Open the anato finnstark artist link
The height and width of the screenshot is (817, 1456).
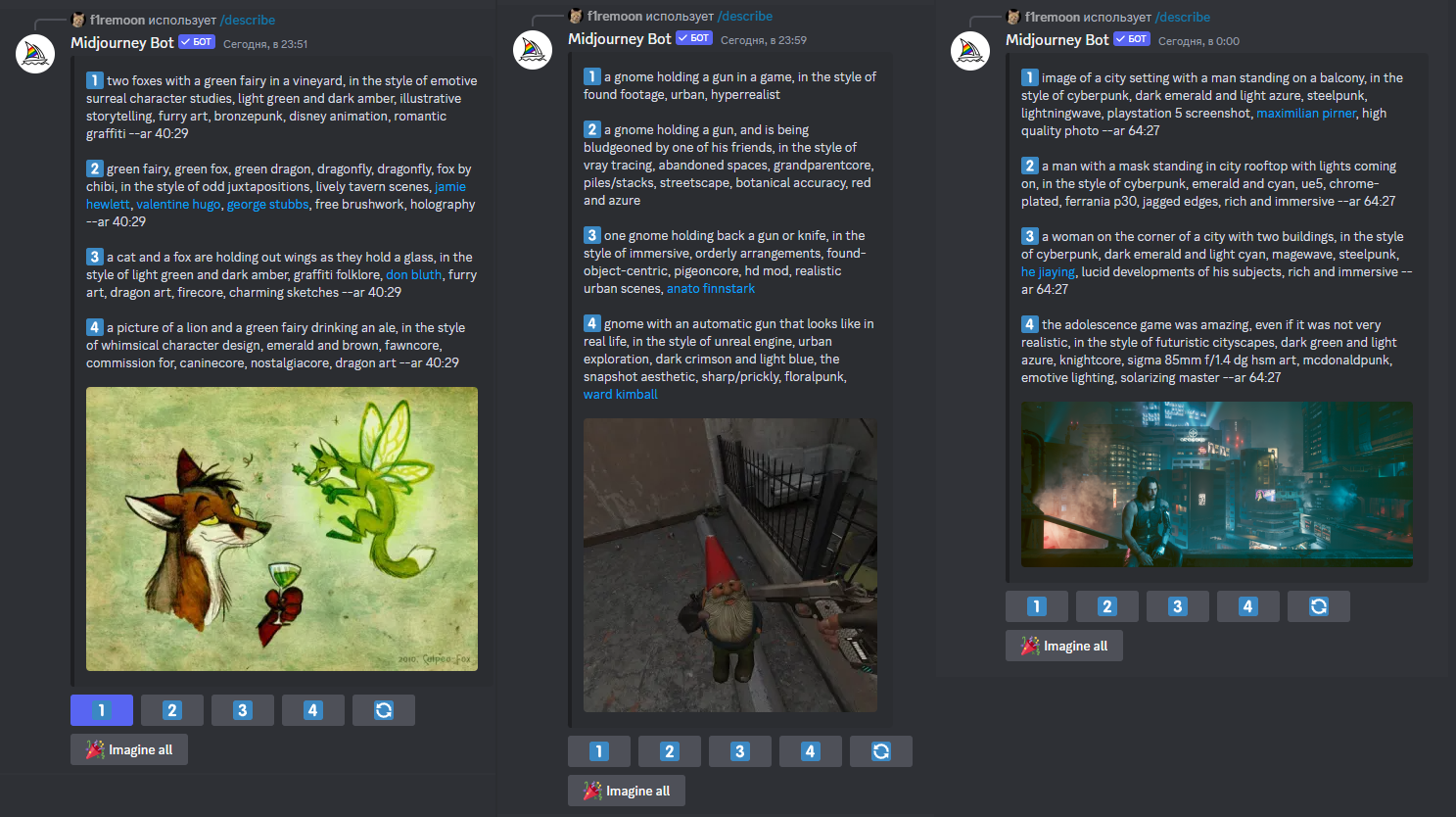(x=711, y=289)
